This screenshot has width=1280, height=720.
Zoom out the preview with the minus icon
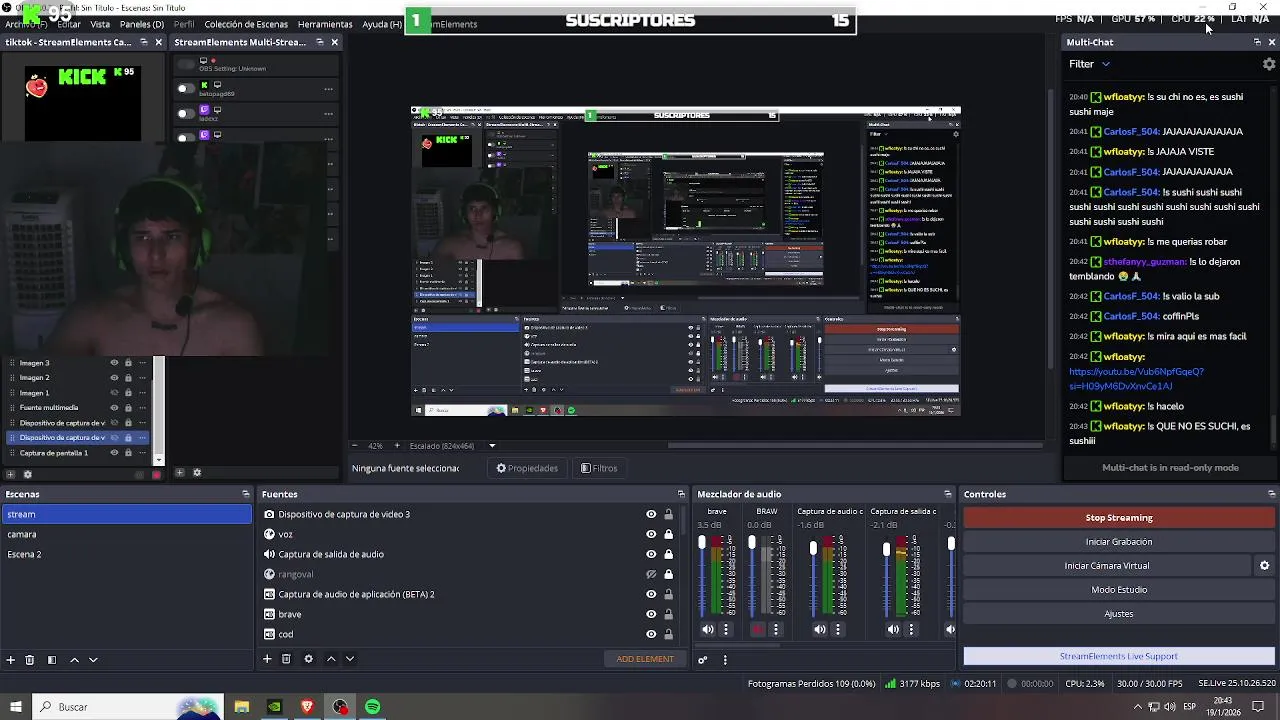pos(354,445)
